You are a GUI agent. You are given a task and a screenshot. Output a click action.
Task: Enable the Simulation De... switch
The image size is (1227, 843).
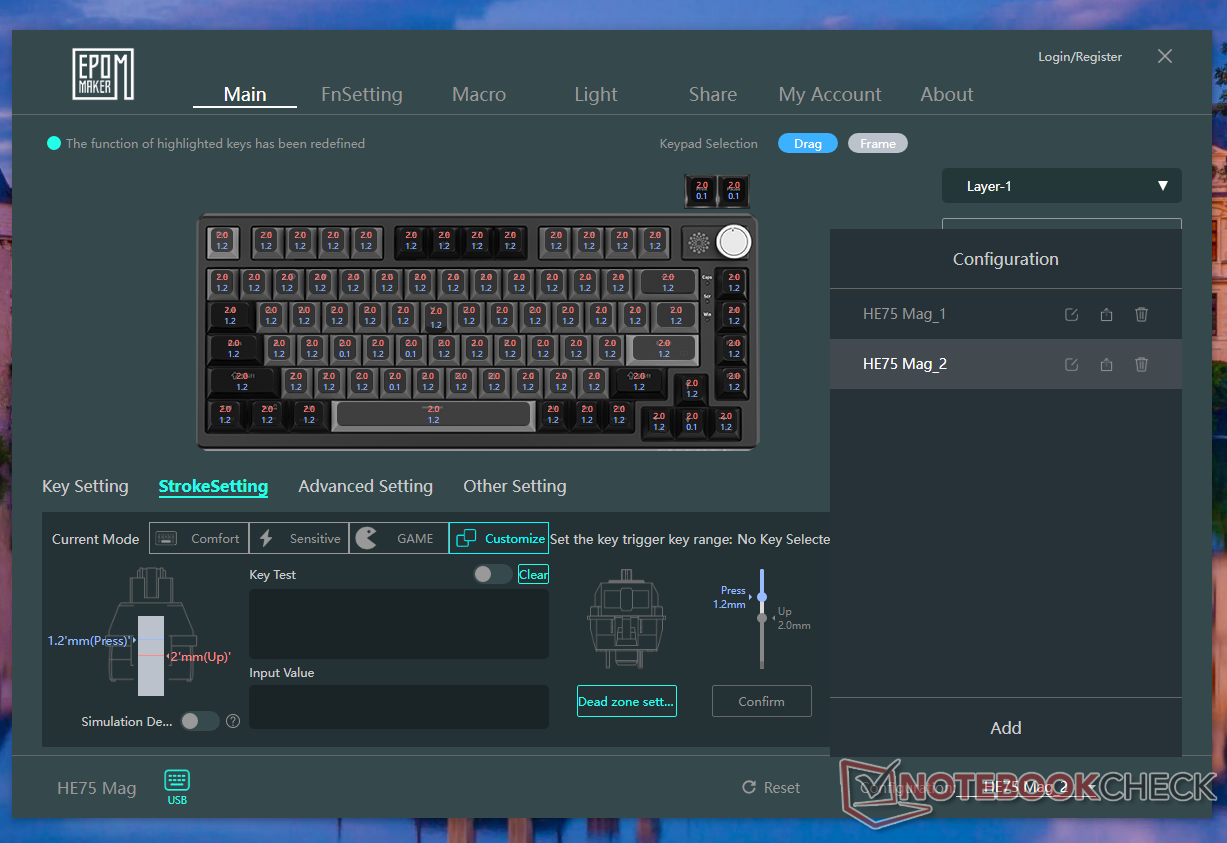click(x=199, y=721)
